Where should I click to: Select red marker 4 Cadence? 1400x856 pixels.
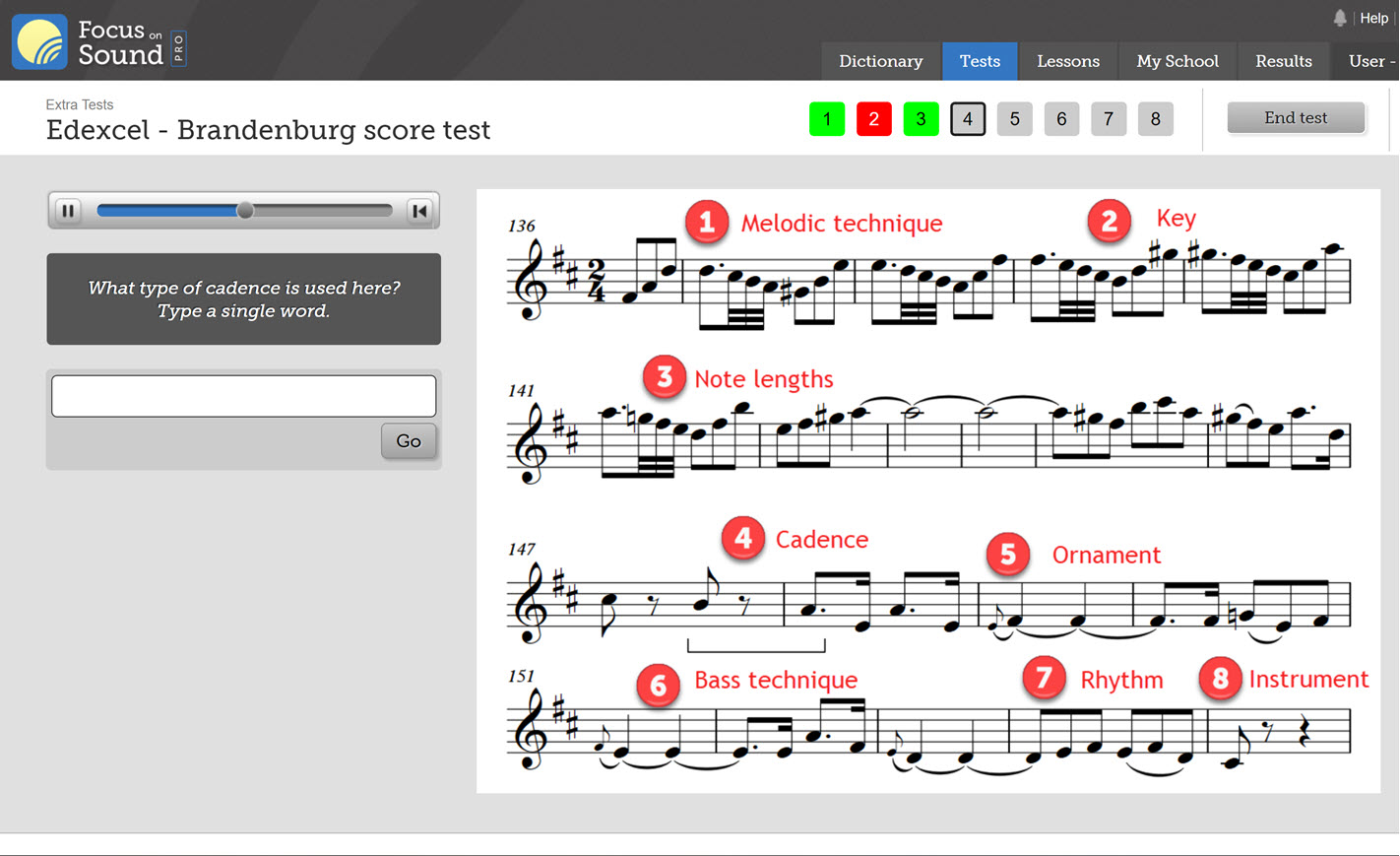tap(743, 539)
